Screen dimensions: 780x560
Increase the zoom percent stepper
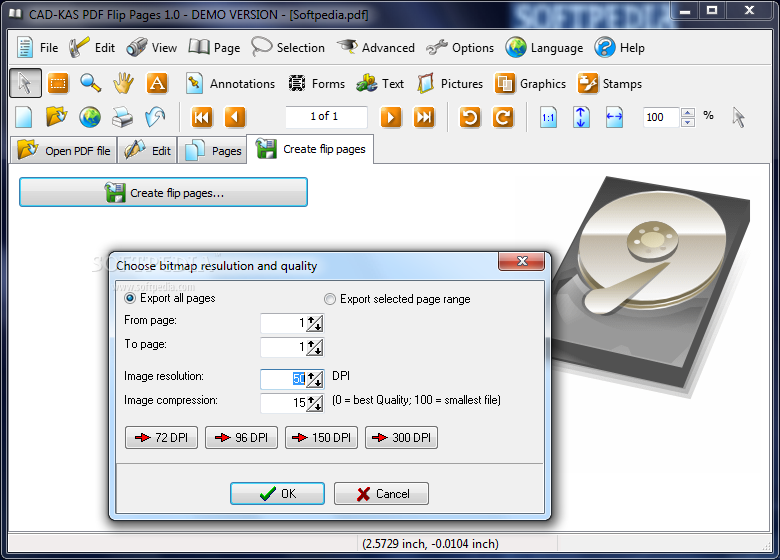687,113
